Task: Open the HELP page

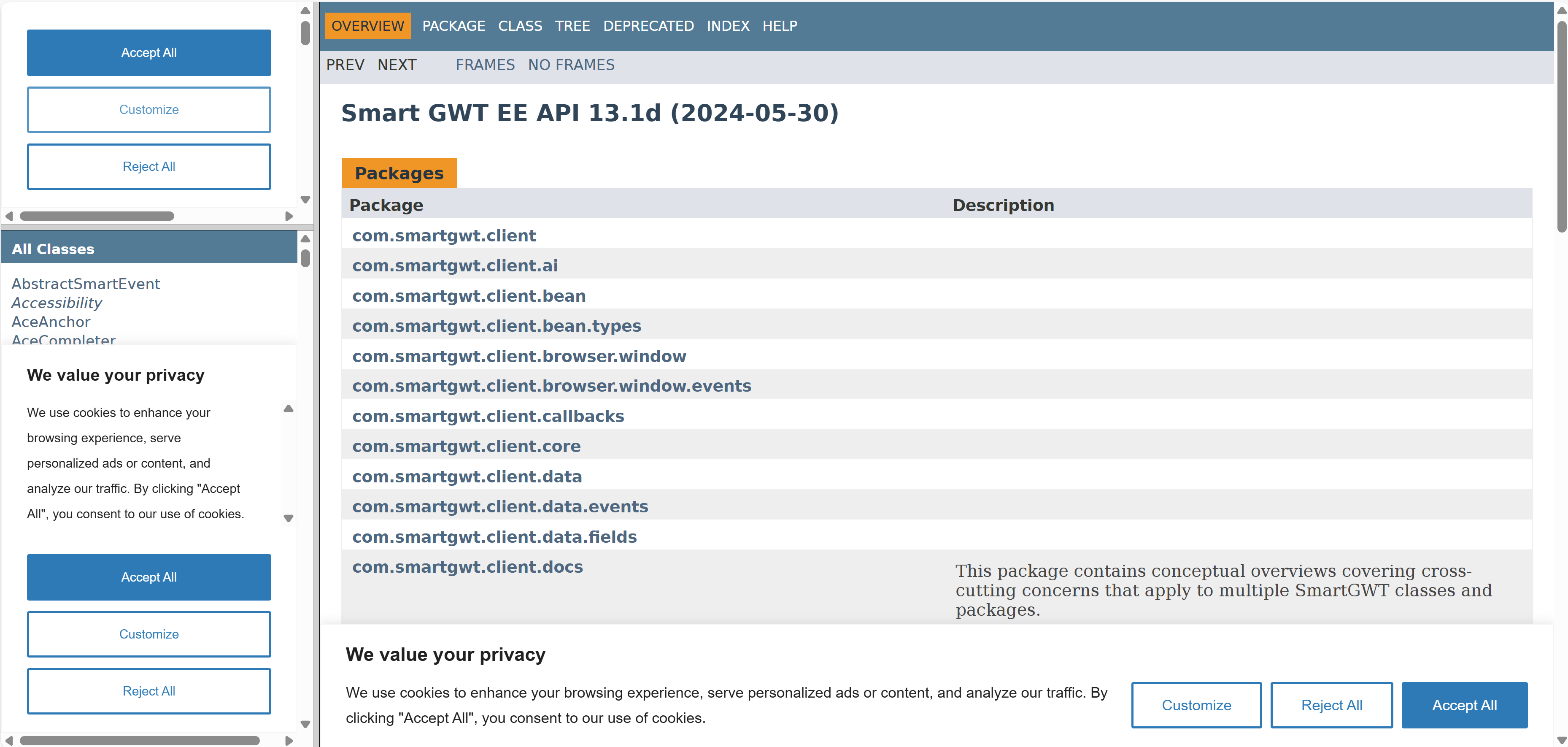Action: click(x=780, y=26)
